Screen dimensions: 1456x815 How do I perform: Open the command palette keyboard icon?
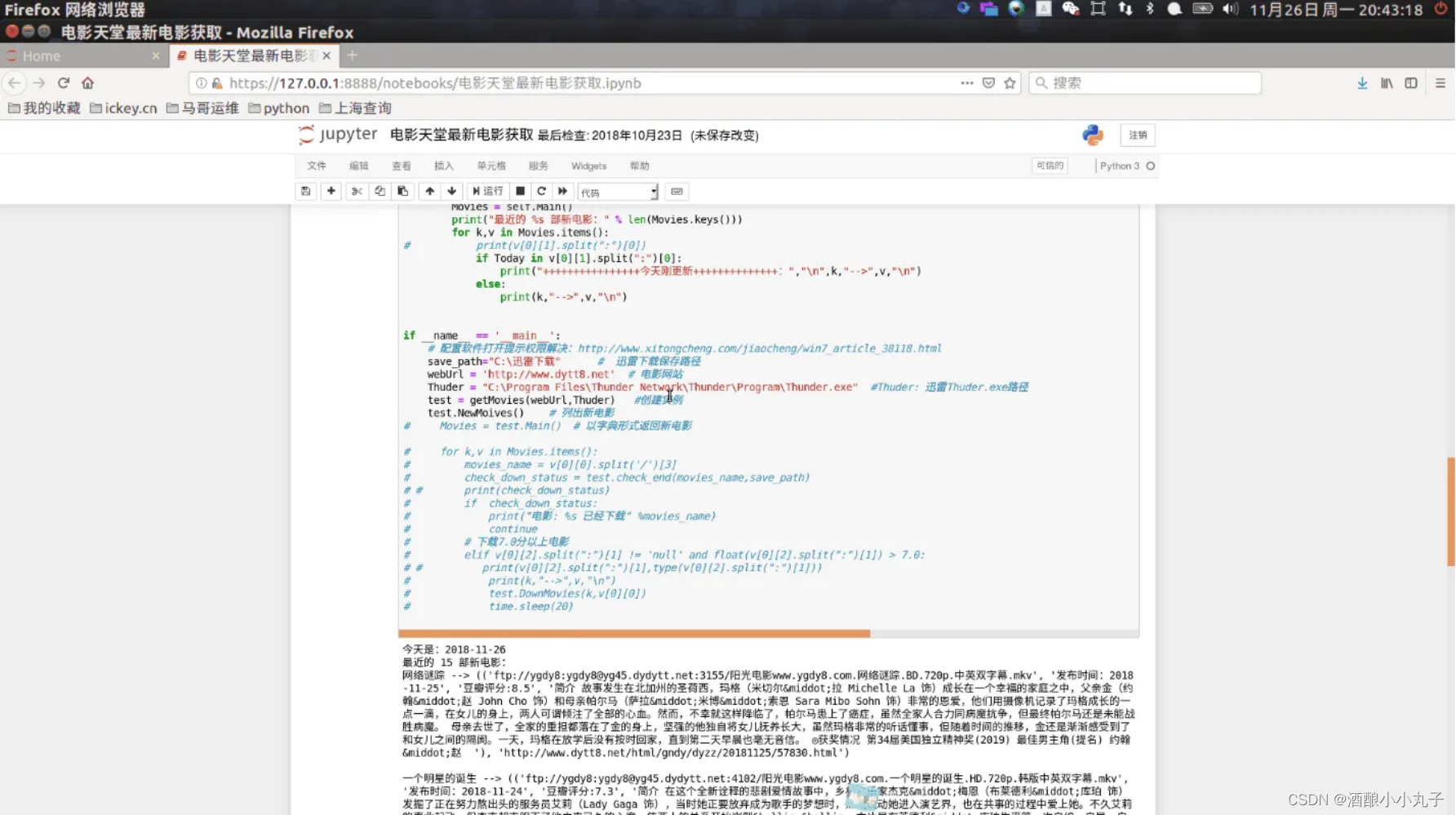click(x=677, y=191)
